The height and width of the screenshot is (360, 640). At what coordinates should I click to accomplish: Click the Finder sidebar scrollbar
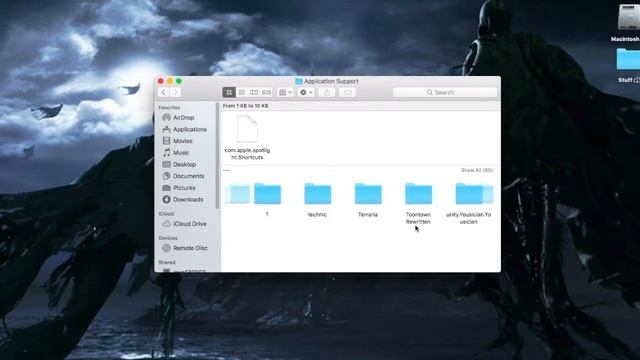click(x=217, y=155)
